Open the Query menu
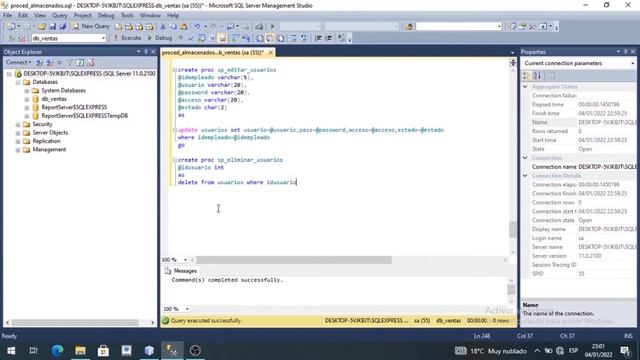 pos(60,16)
